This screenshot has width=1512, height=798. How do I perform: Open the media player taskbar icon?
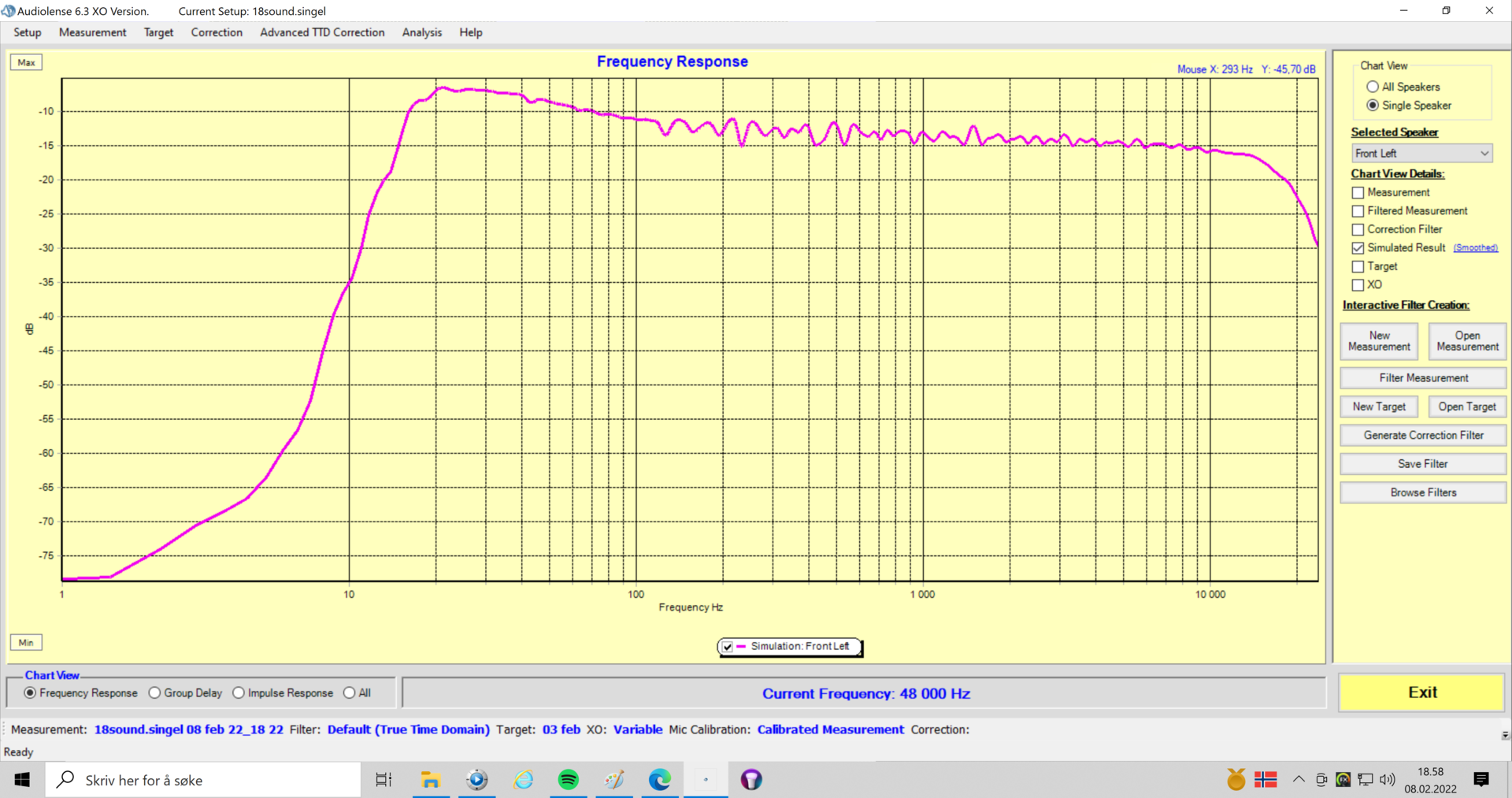pyautogui.click(x=476, y=780)
